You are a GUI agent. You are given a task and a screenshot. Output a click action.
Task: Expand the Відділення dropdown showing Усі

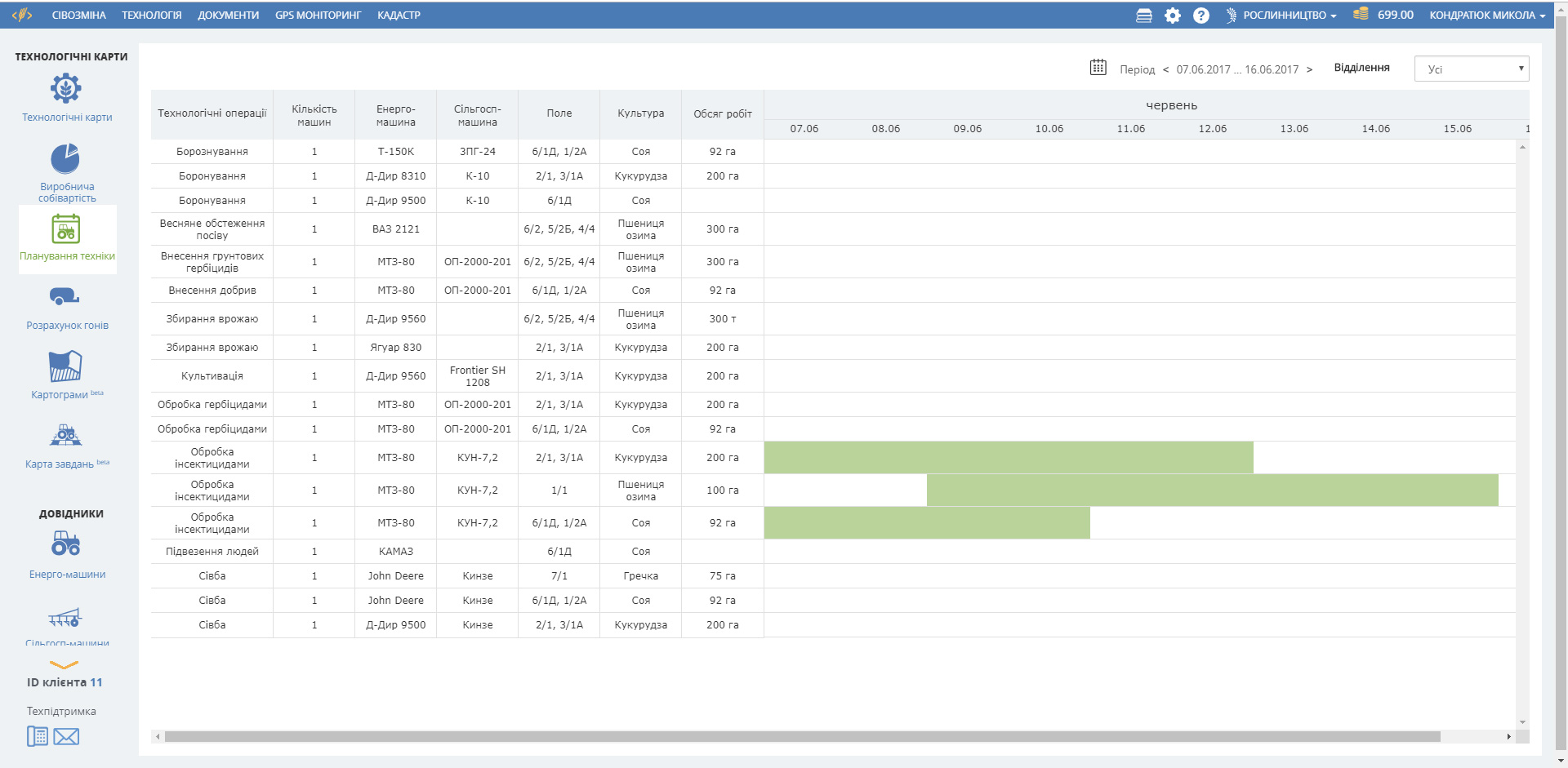coord(1471,69)
